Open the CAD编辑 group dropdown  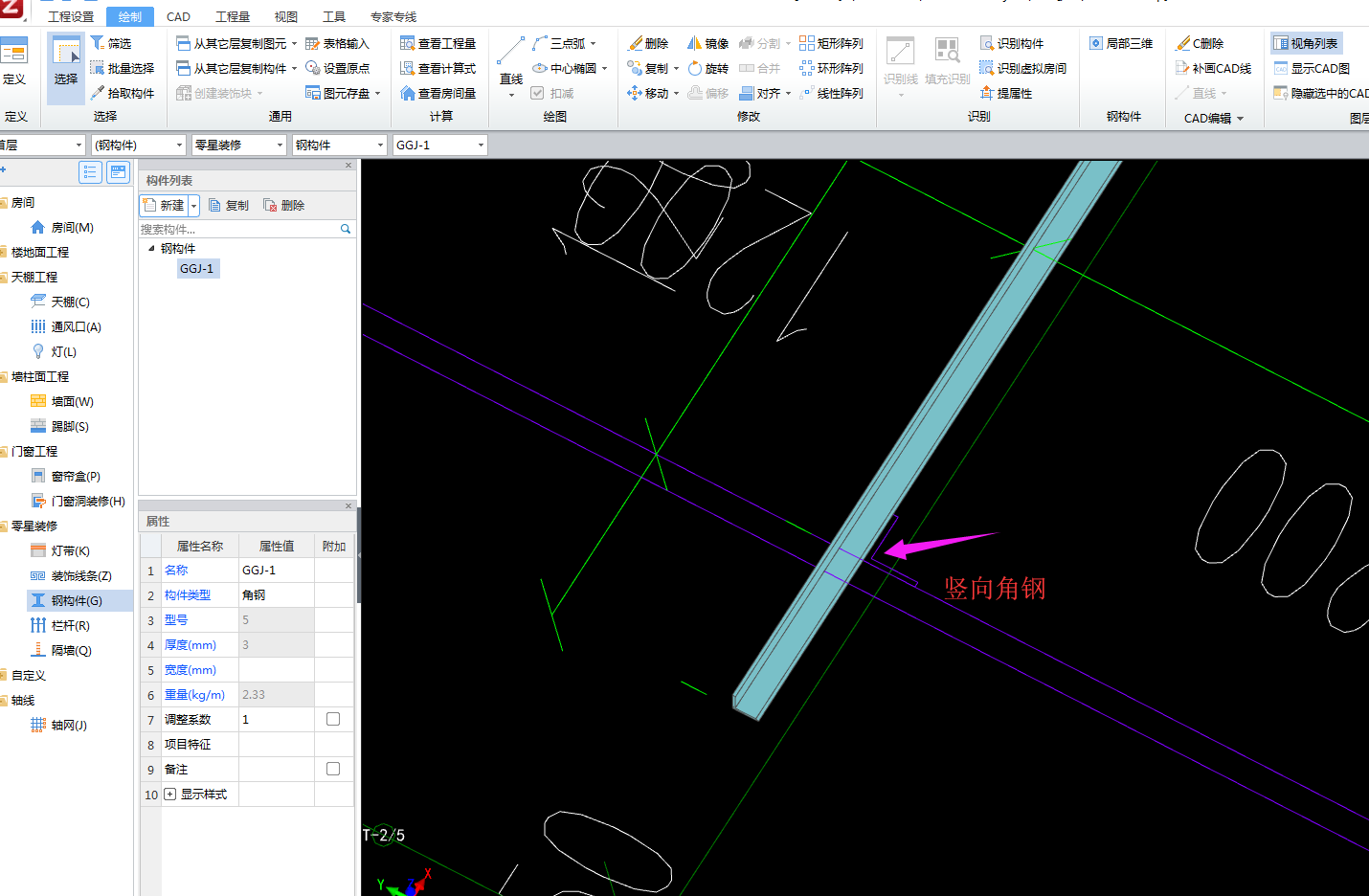point(1214,118)
